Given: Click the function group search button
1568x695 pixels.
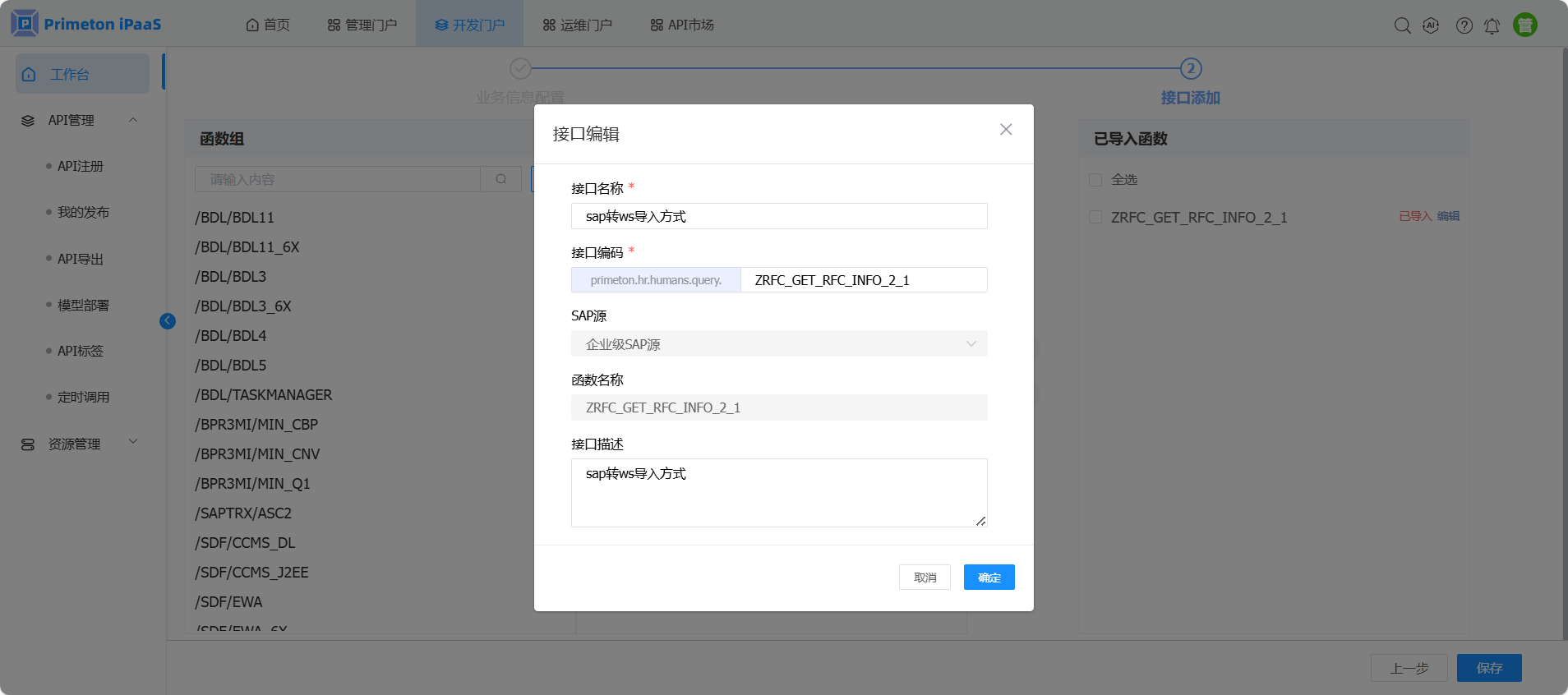Looking at the screenshot, I should pos(500,179).
